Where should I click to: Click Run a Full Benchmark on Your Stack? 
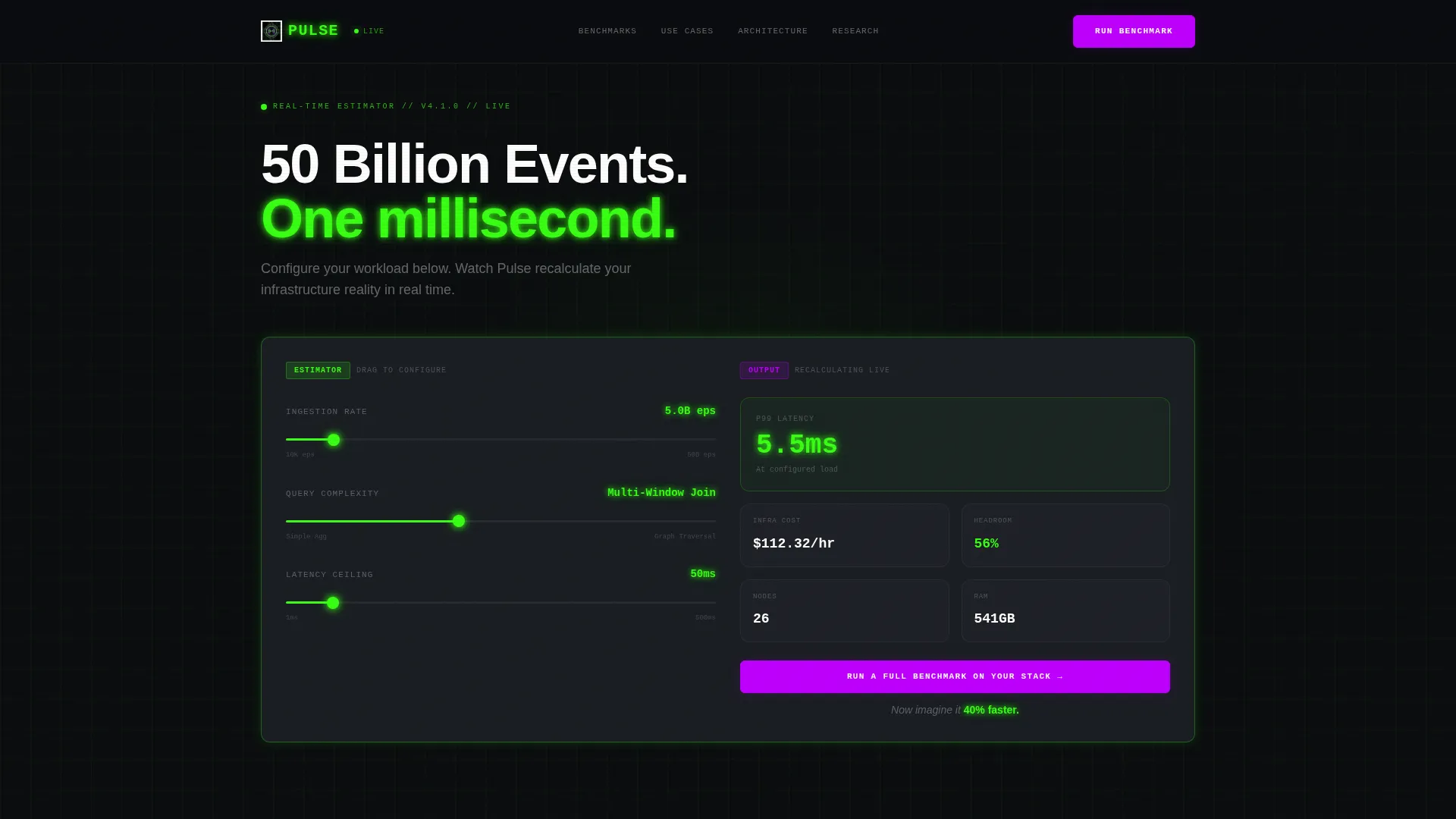pyautogui.click(x=955, y=676)
